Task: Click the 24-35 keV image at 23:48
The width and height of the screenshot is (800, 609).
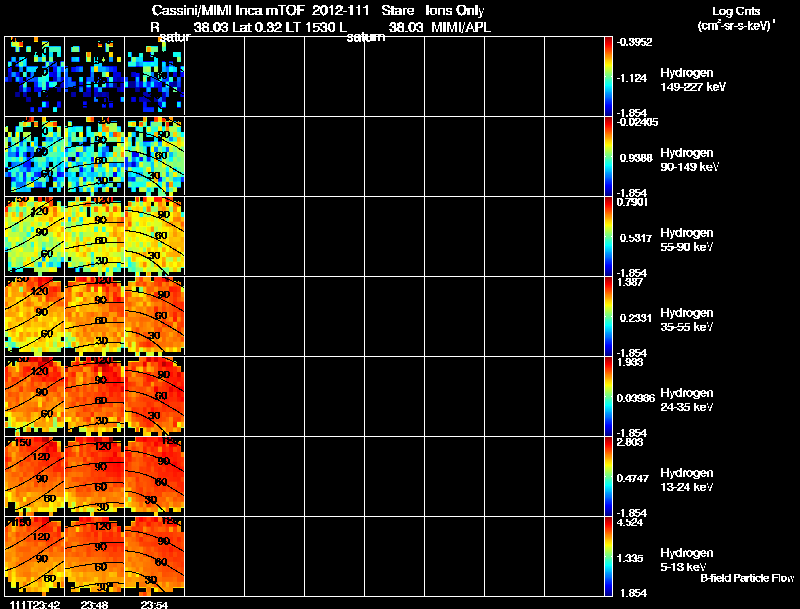Action: [x=94, y=396]
